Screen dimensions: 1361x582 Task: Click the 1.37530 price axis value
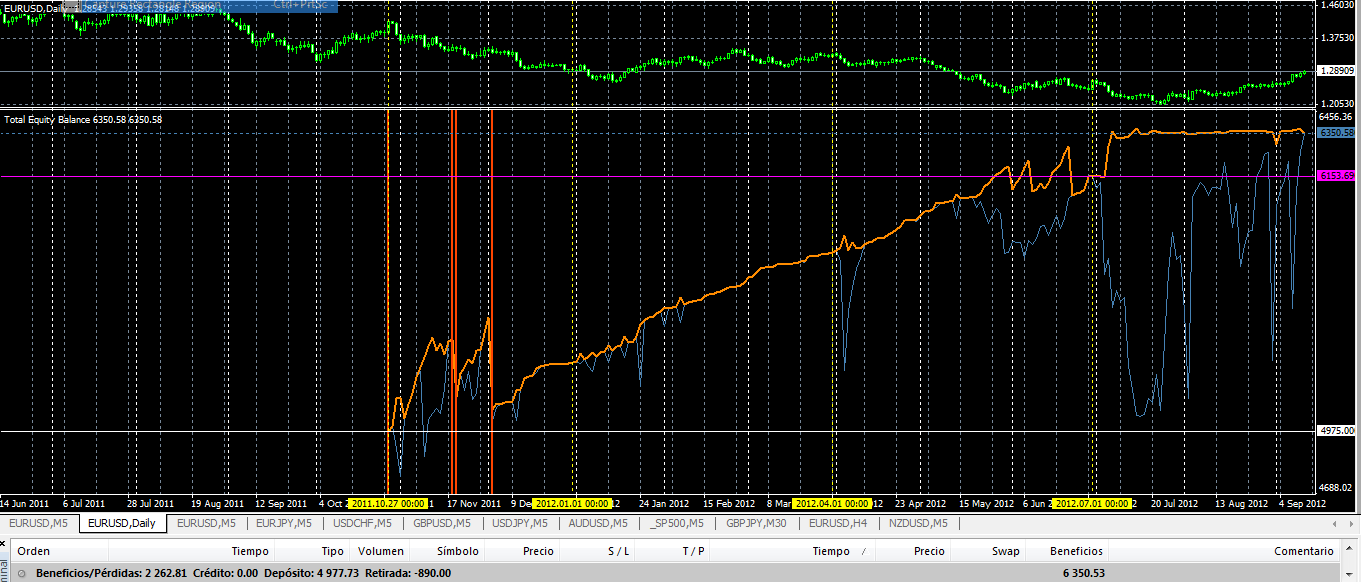click(x=1339, y=38)
